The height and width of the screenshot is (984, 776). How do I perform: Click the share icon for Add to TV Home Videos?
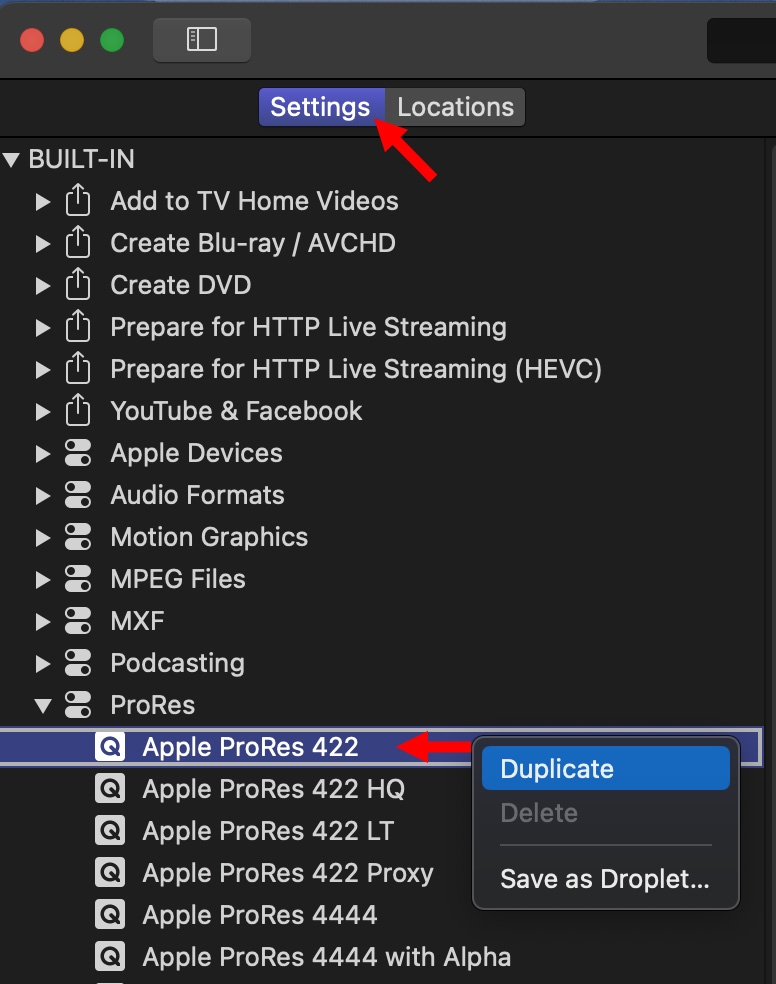click(x=78, y=202)
